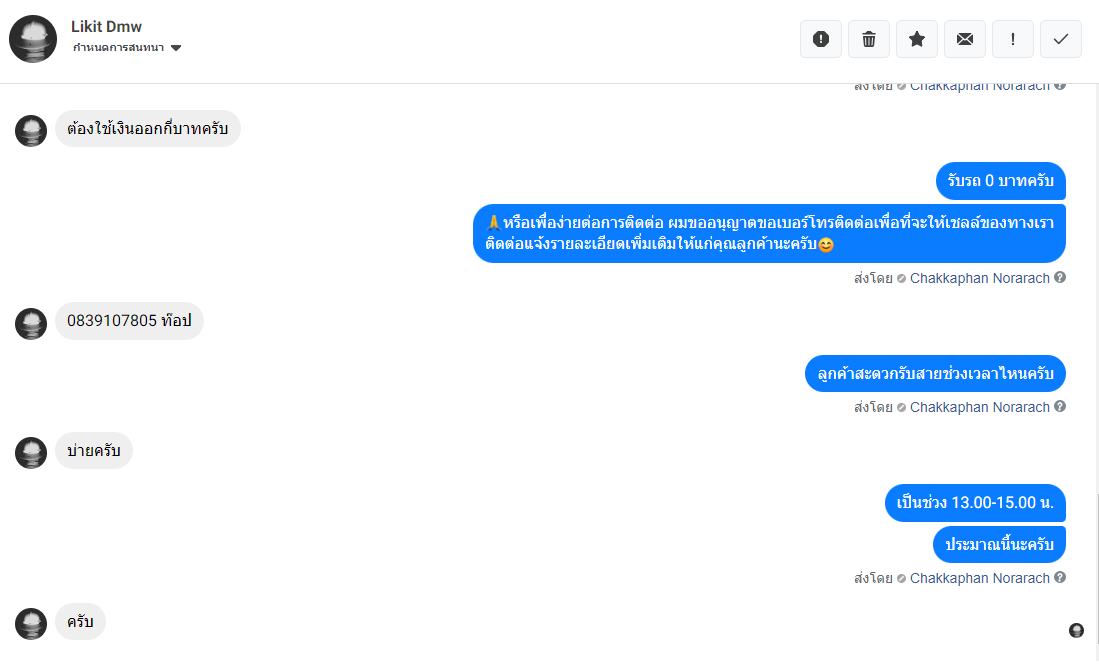
Task: Star this conversation with Likit Dmw
Action: tap(917, 39)
